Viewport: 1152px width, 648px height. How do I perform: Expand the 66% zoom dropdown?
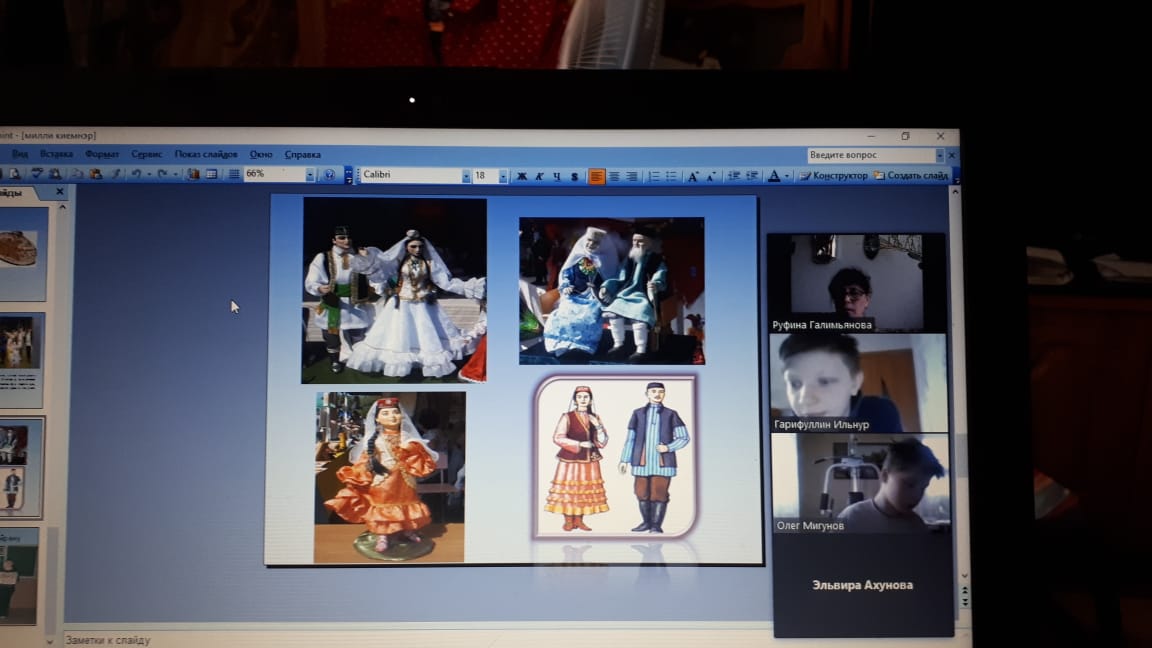click(x=310, y=175)
